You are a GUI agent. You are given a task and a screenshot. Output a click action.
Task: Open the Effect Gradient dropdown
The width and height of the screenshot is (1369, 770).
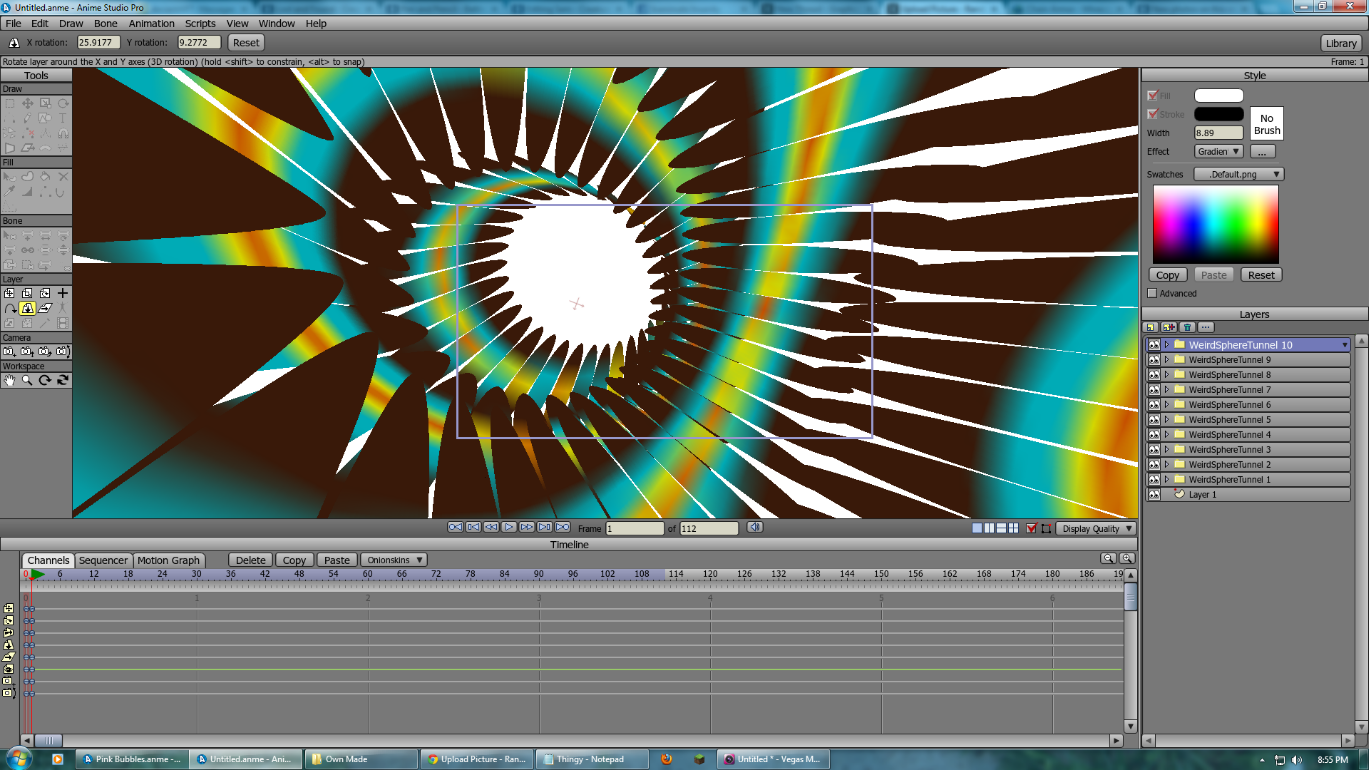[1219, 151]
